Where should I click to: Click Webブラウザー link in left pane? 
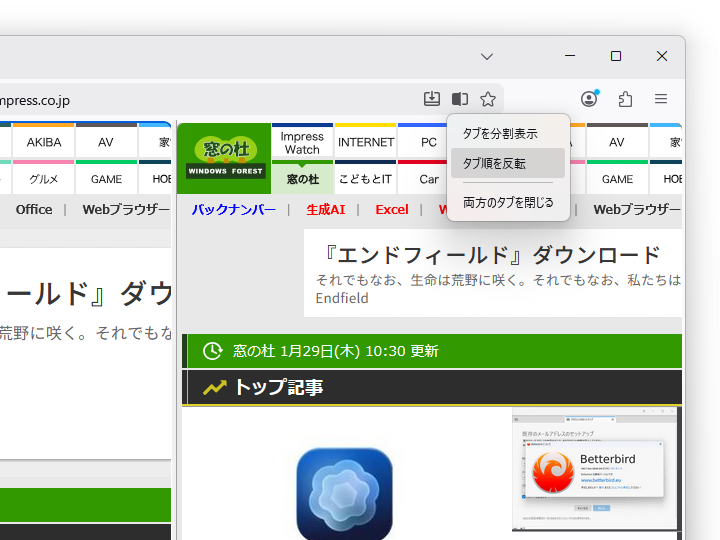126,210
